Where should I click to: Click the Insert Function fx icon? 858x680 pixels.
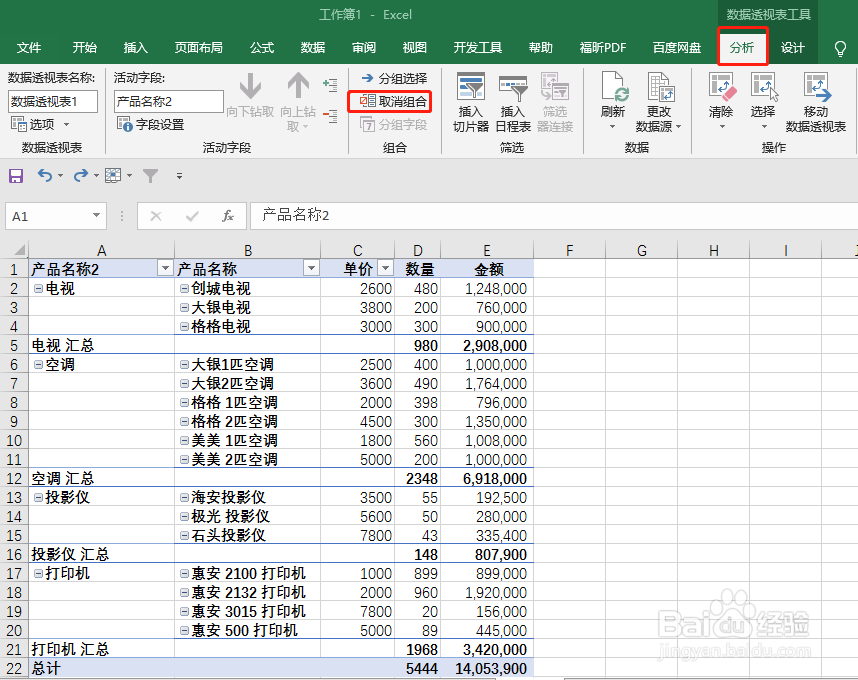click(x=228, y=216)
